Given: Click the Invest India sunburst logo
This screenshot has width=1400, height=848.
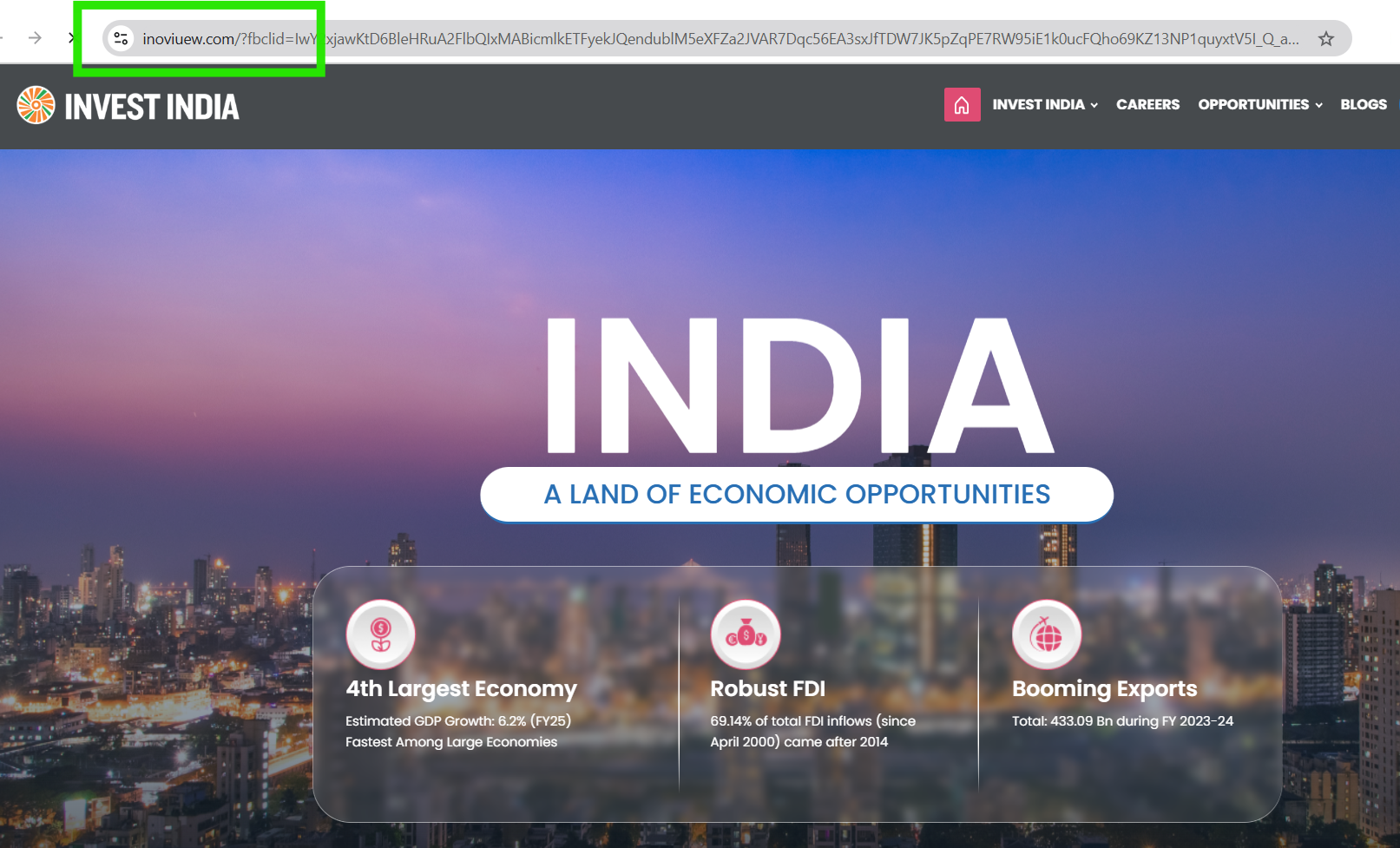Looking at the screenshot, I should pos(36,105).
